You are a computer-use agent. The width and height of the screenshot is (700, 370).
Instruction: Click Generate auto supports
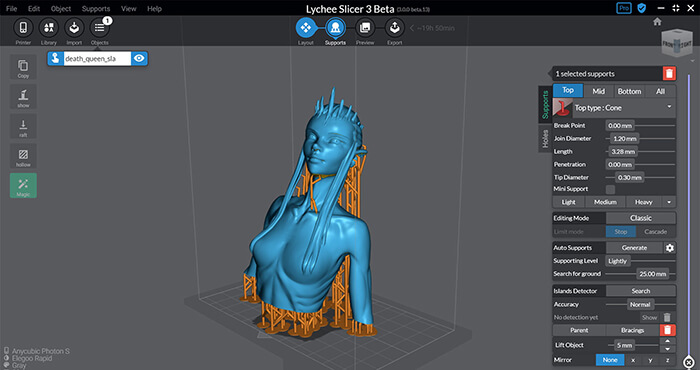click(x=634, y=248)
